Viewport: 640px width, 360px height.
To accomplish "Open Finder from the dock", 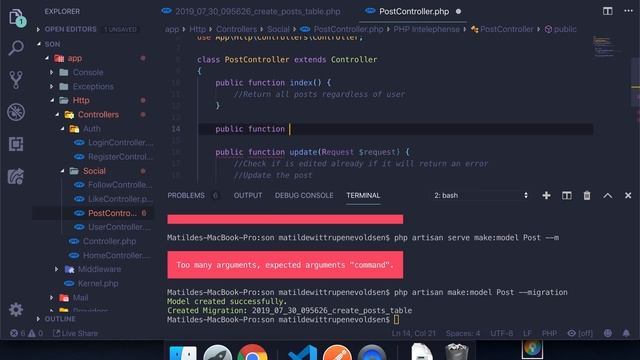I will [182, 353].
